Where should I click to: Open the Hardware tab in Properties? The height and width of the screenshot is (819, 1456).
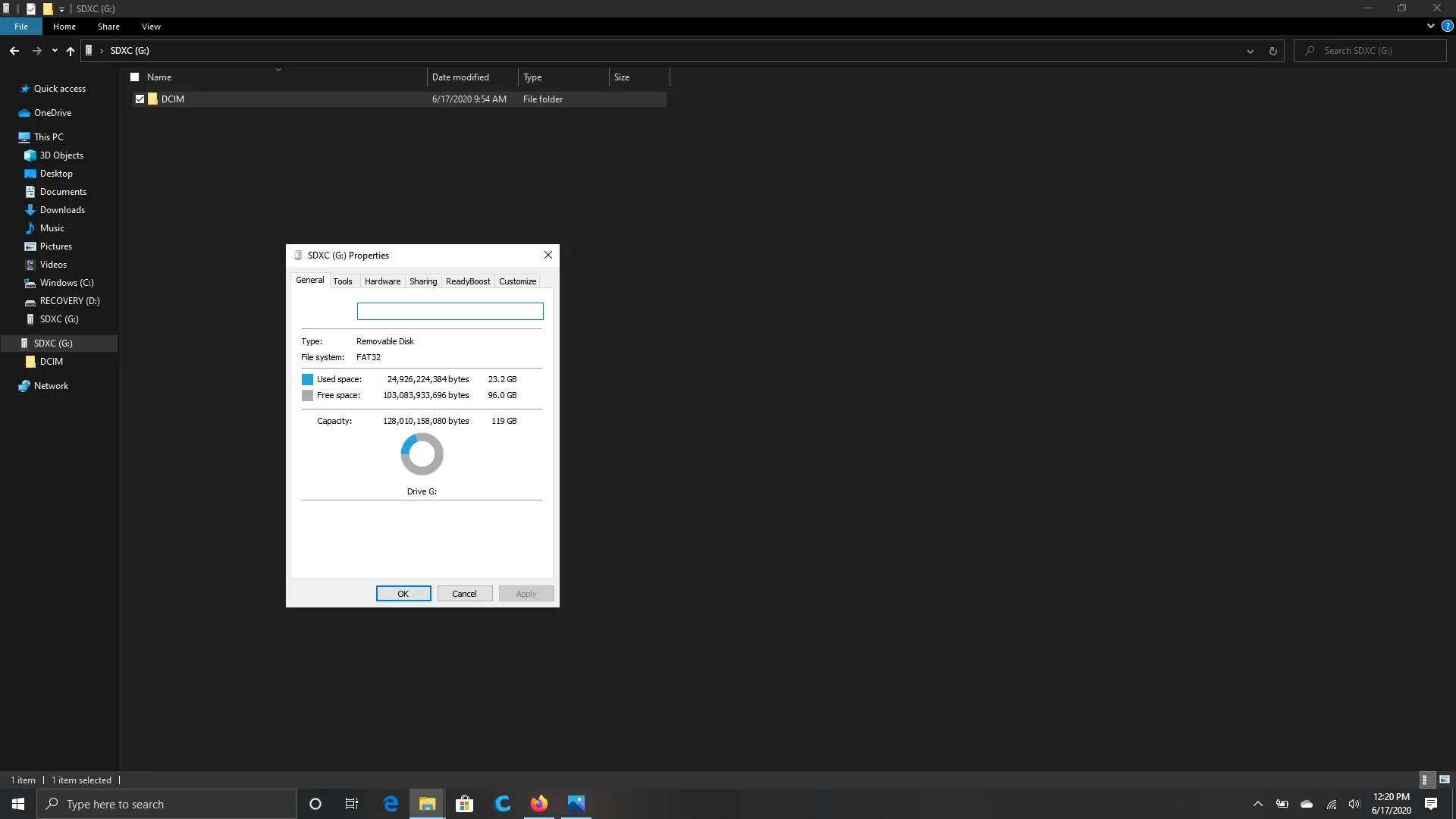[x=382, y=281]
